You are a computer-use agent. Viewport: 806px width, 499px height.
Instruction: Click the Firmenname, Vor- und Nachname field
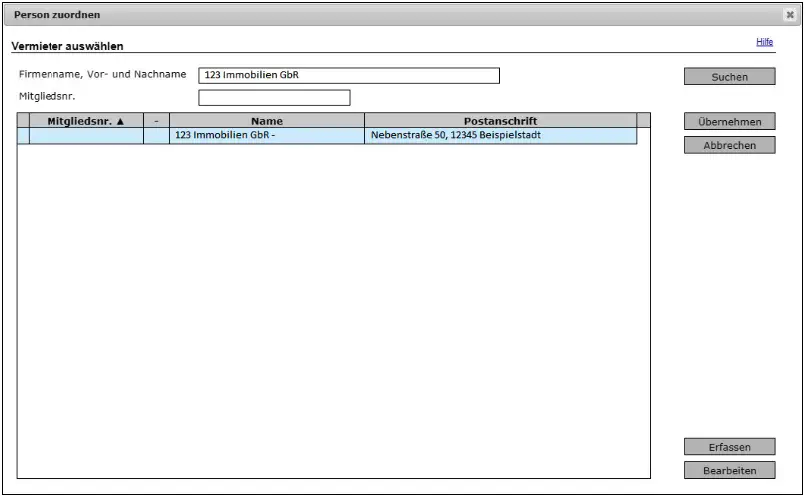point(348,76)
